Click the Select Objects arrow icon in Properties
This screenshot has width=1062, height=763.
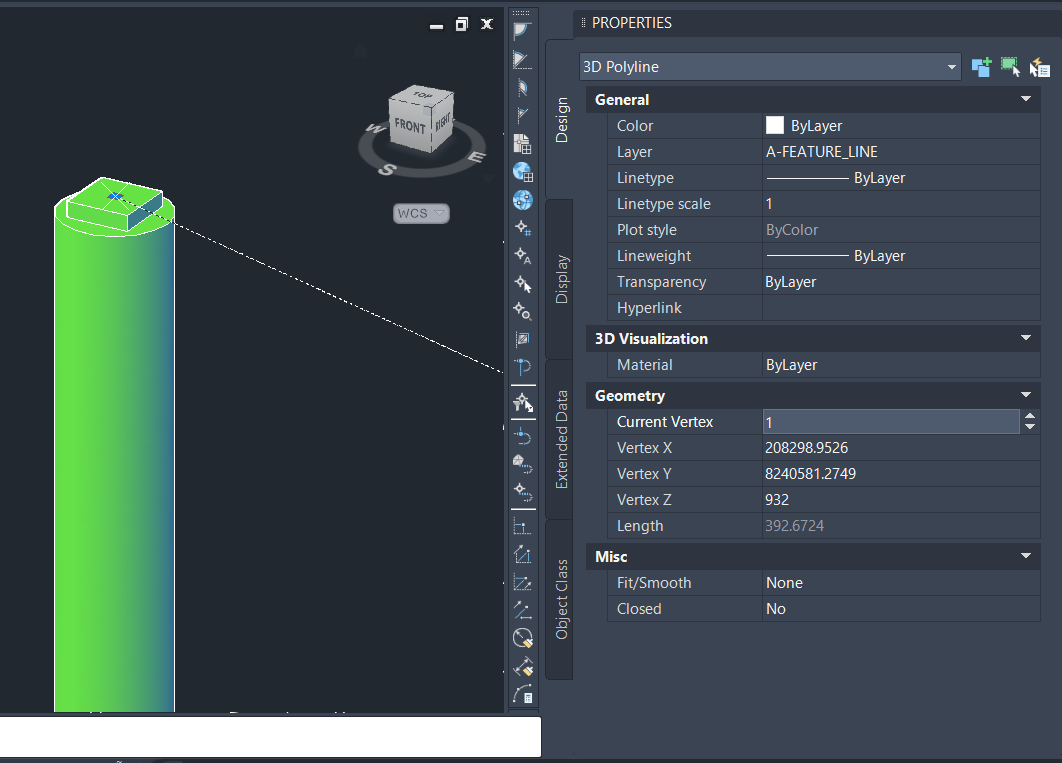(1010, 67)
